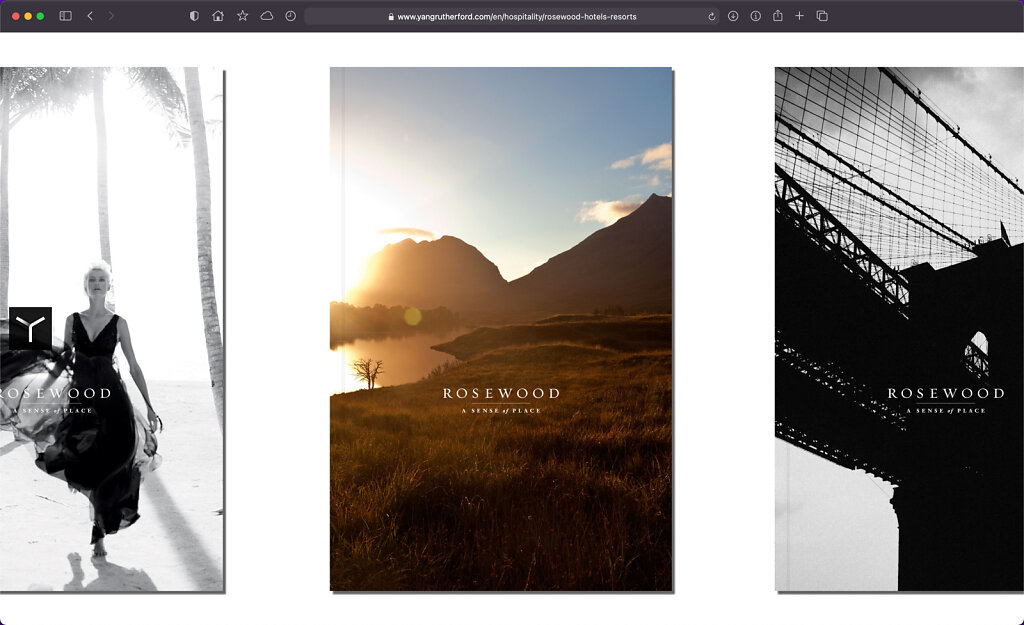Open the privacy report shield
The height and width of the screenshot is (625, 1024).
(x=194, y=16)
